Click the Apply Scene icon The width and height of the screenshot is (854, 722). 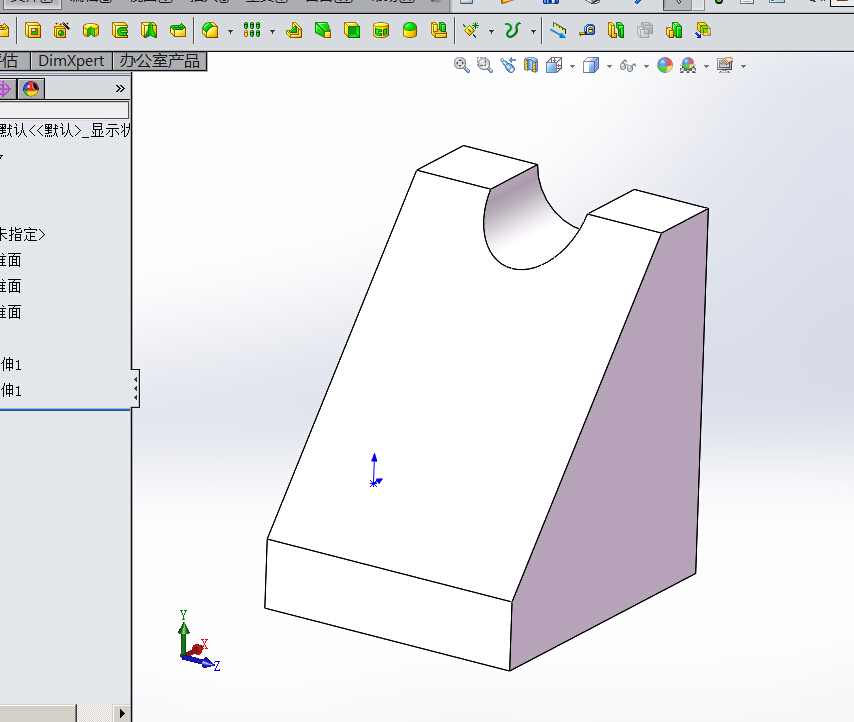(688, 65)
